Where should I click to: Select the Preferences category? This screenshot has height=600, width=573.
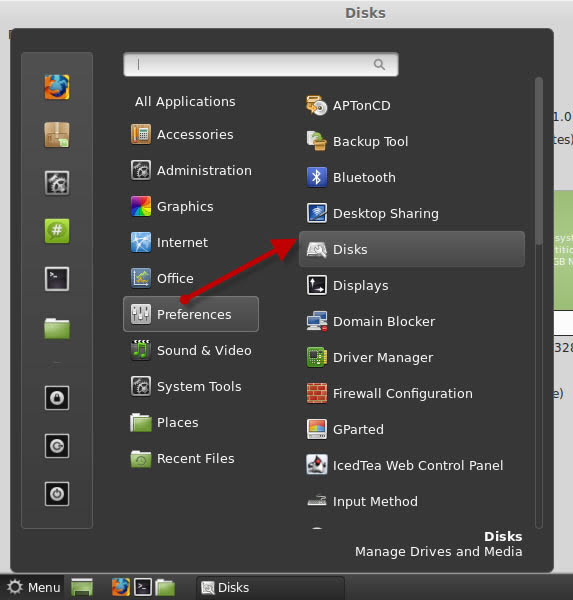point(191,314)
